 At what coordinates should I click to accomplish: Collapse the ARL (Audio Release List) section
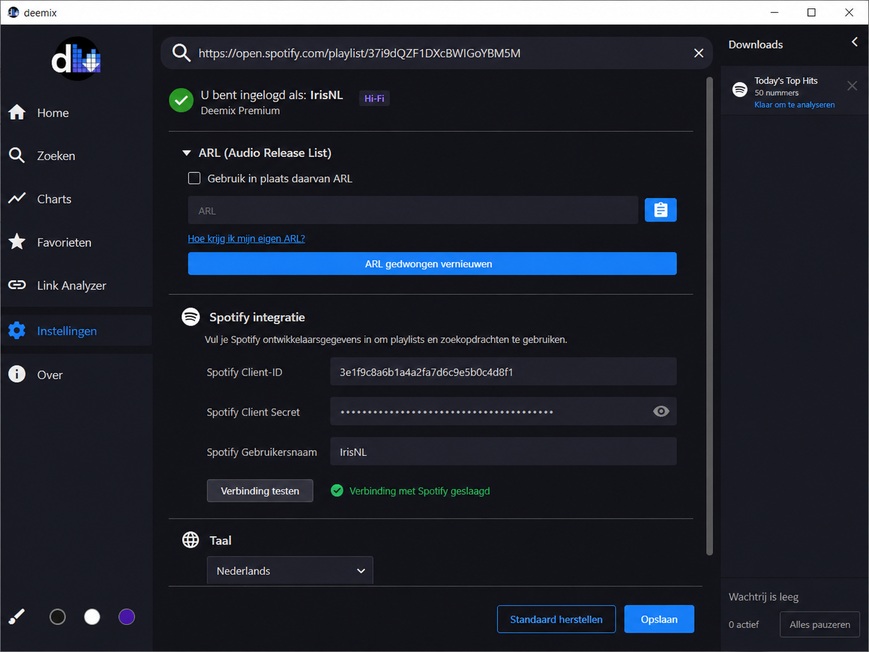[187, 153]
